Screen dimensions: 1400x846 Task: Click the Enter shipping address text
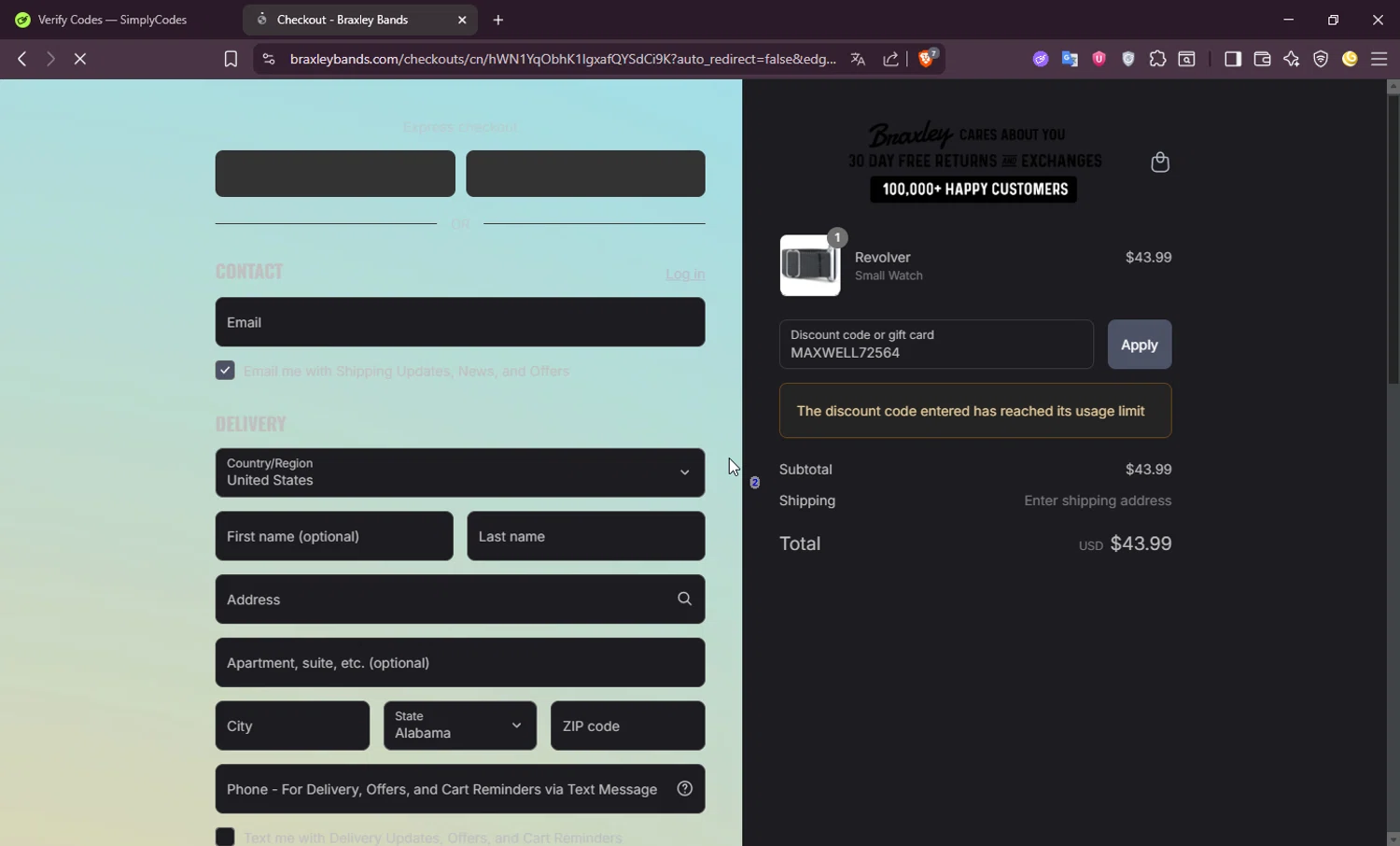[x=1098, y=501]
